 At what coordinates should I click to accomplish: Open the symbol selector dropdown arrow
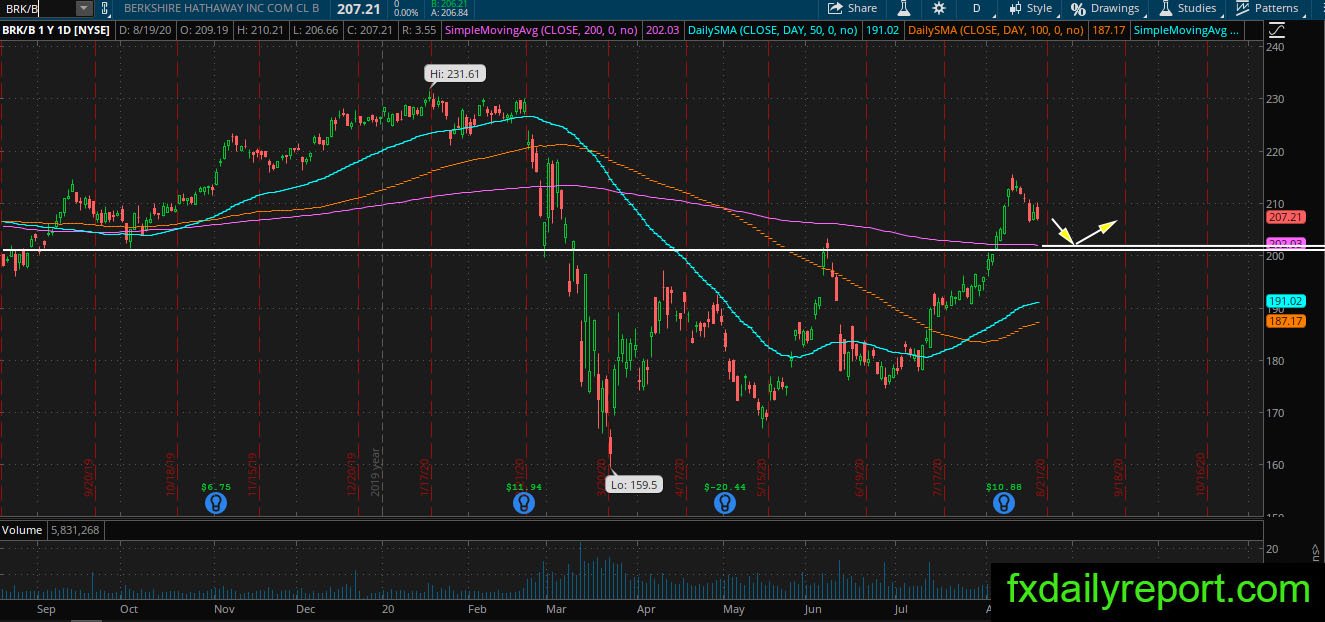point(83,8)
